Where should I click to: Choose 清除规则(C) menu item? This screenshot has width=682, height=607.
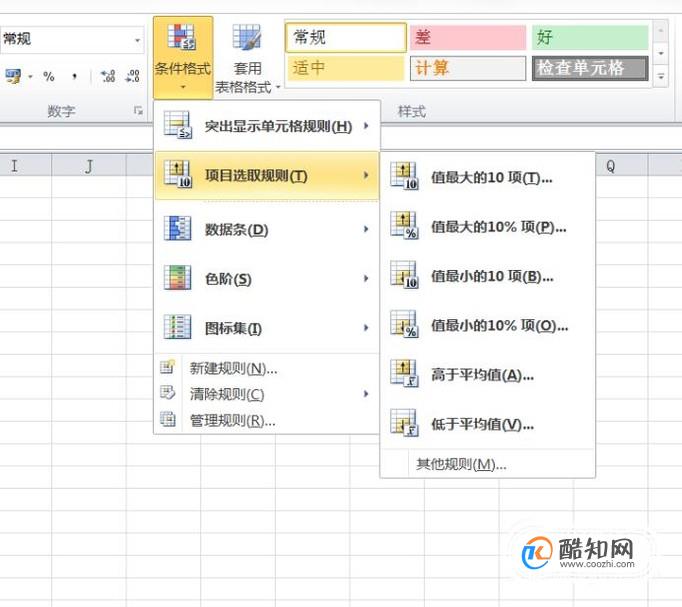(x=267, y=394)
